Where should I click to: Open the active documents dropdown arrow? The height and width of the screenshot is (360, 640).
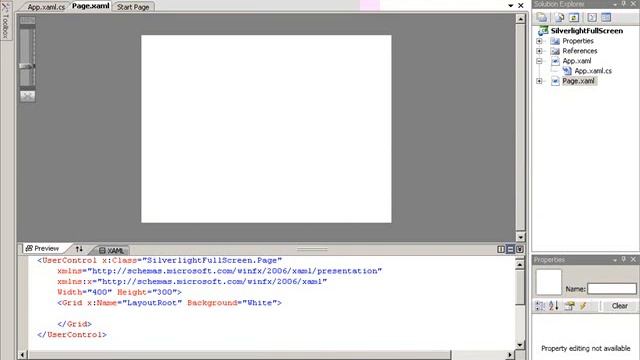511,6
